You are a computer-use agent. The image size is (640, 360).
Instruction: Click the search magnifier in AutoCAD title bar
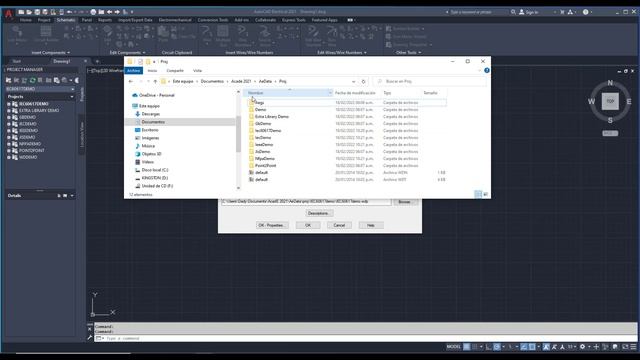coord(513,12)
